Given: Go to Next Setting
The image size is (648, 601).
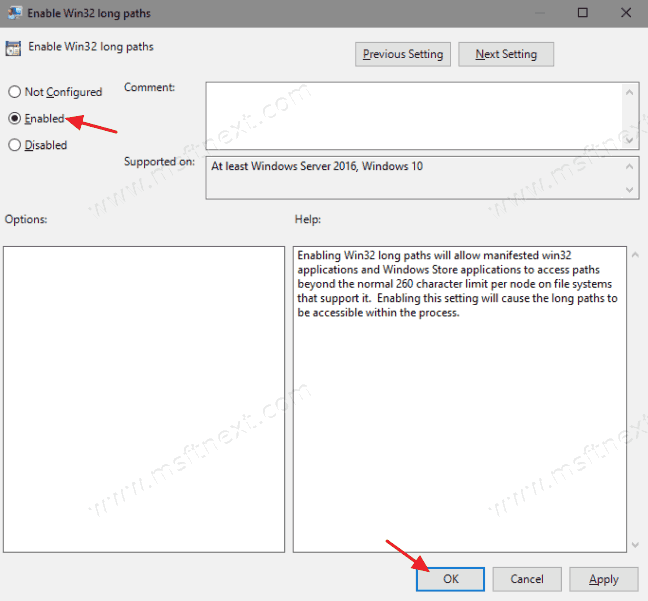Looking at the screenshot, I should (x=506, y=54).
